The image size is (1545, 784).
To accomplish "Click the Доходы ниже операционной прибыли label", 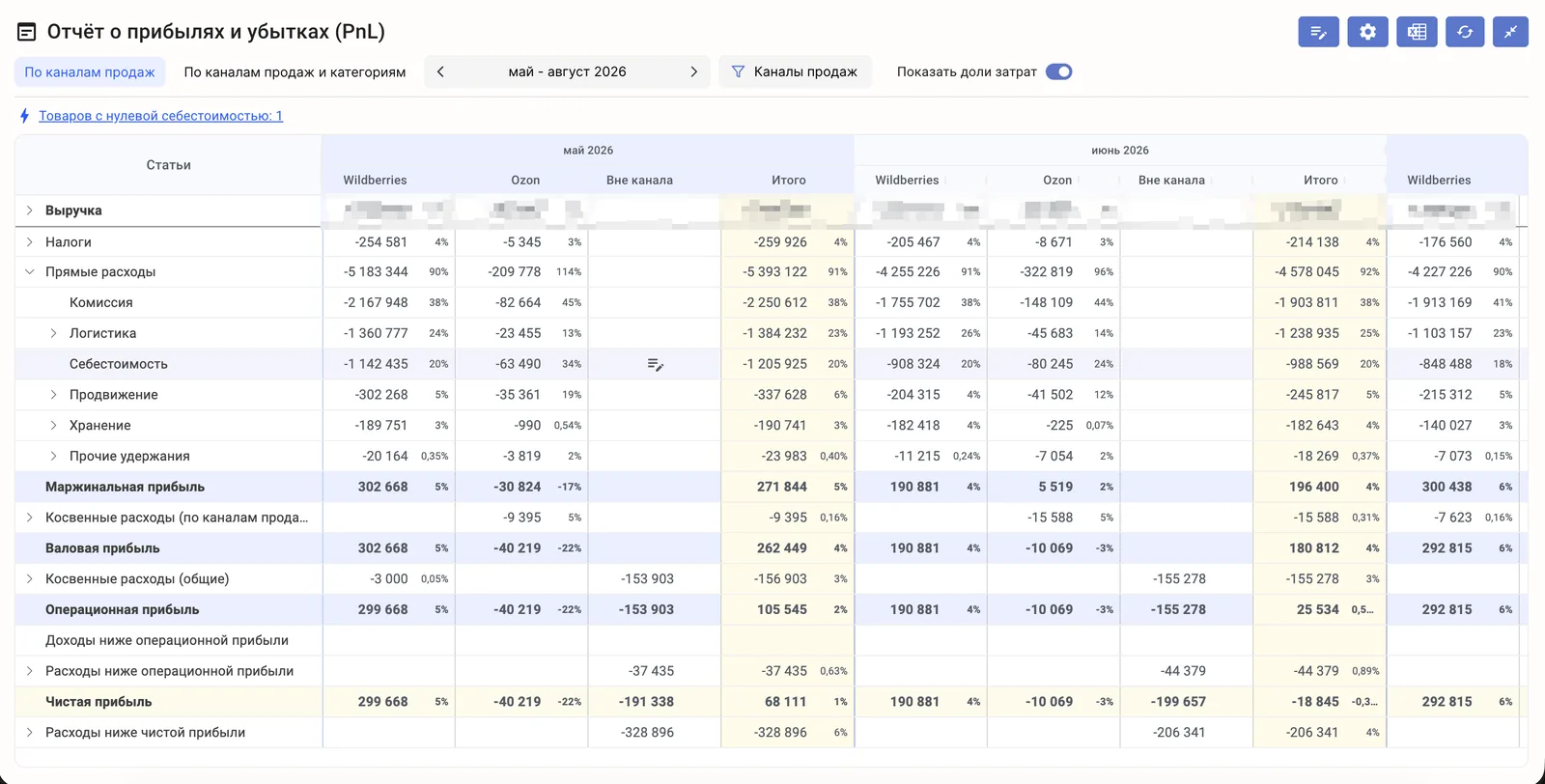I will click(x=167, y=640).
